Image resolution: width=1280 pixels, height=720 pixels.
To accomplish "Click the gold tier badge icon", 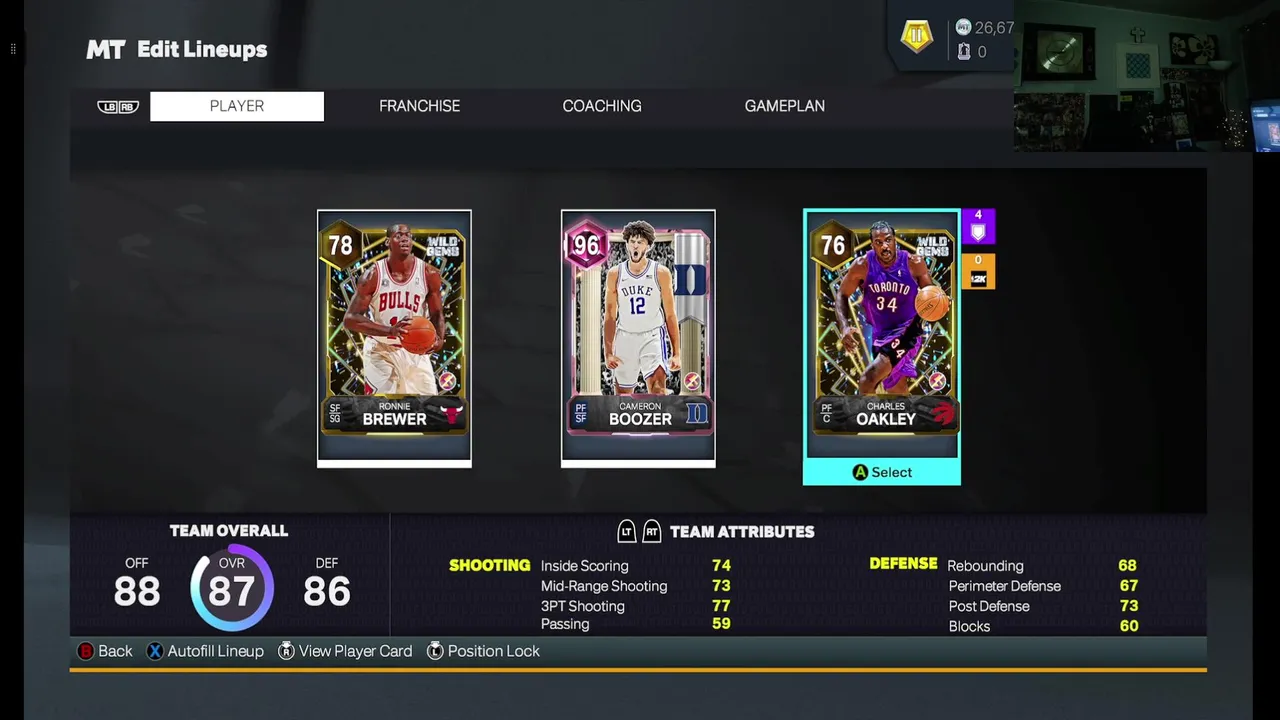I will coord(916,36).
